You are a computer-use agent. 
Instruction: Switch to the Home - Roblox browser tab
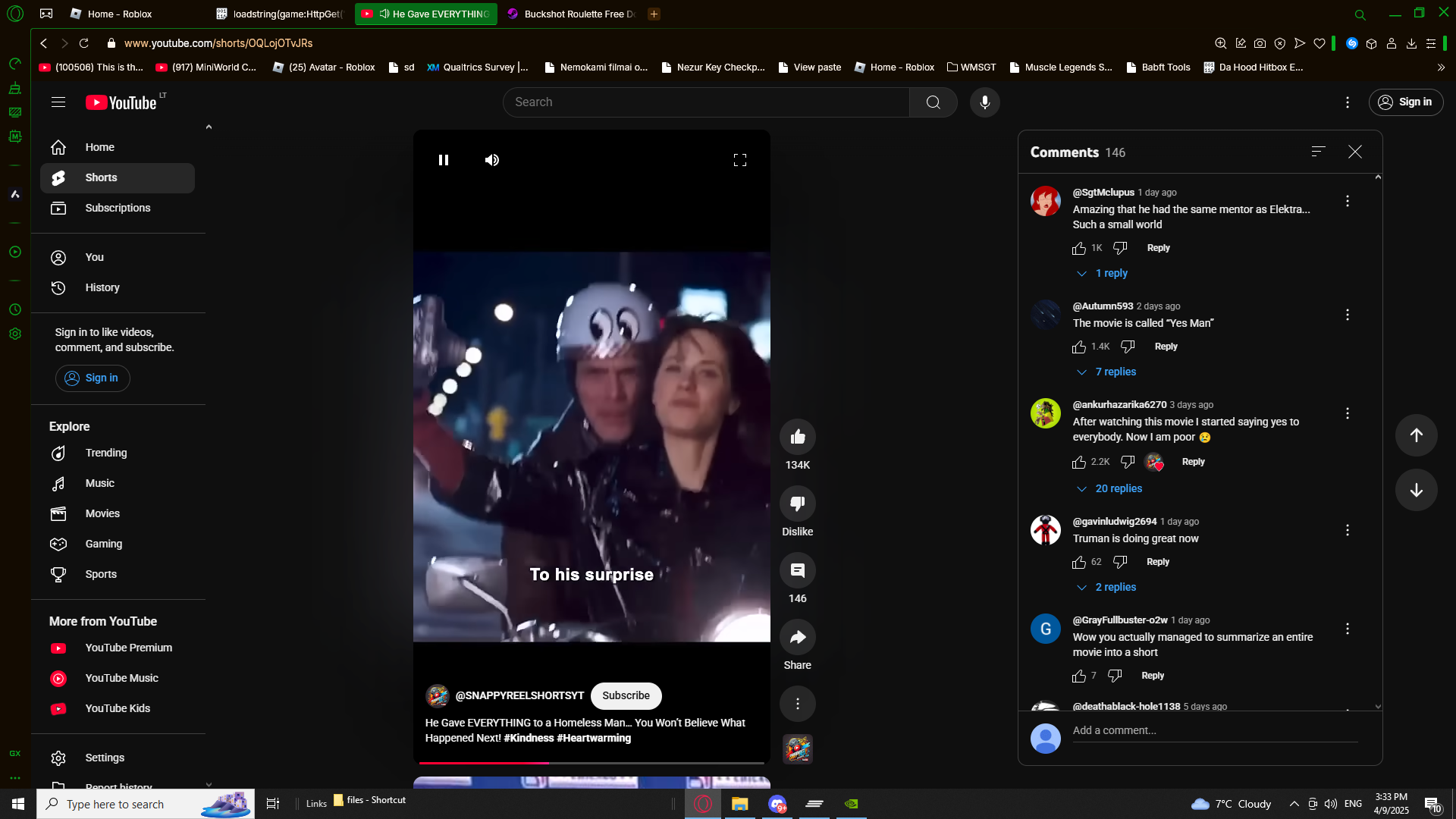click(x=111, y=14)
